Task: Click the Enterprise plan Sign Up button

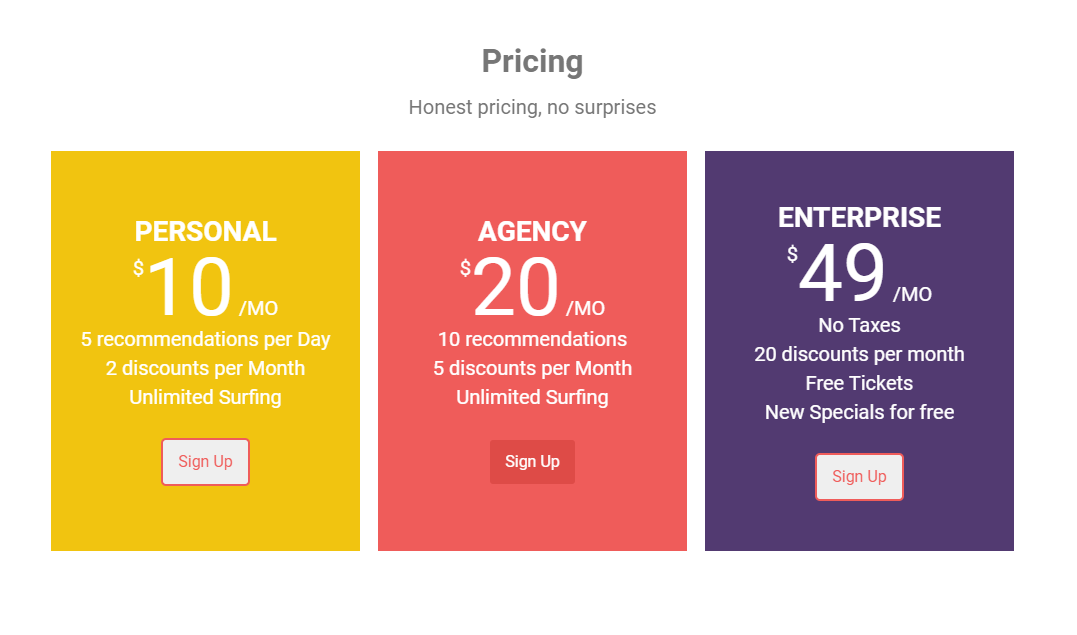Action: (859, 477)
